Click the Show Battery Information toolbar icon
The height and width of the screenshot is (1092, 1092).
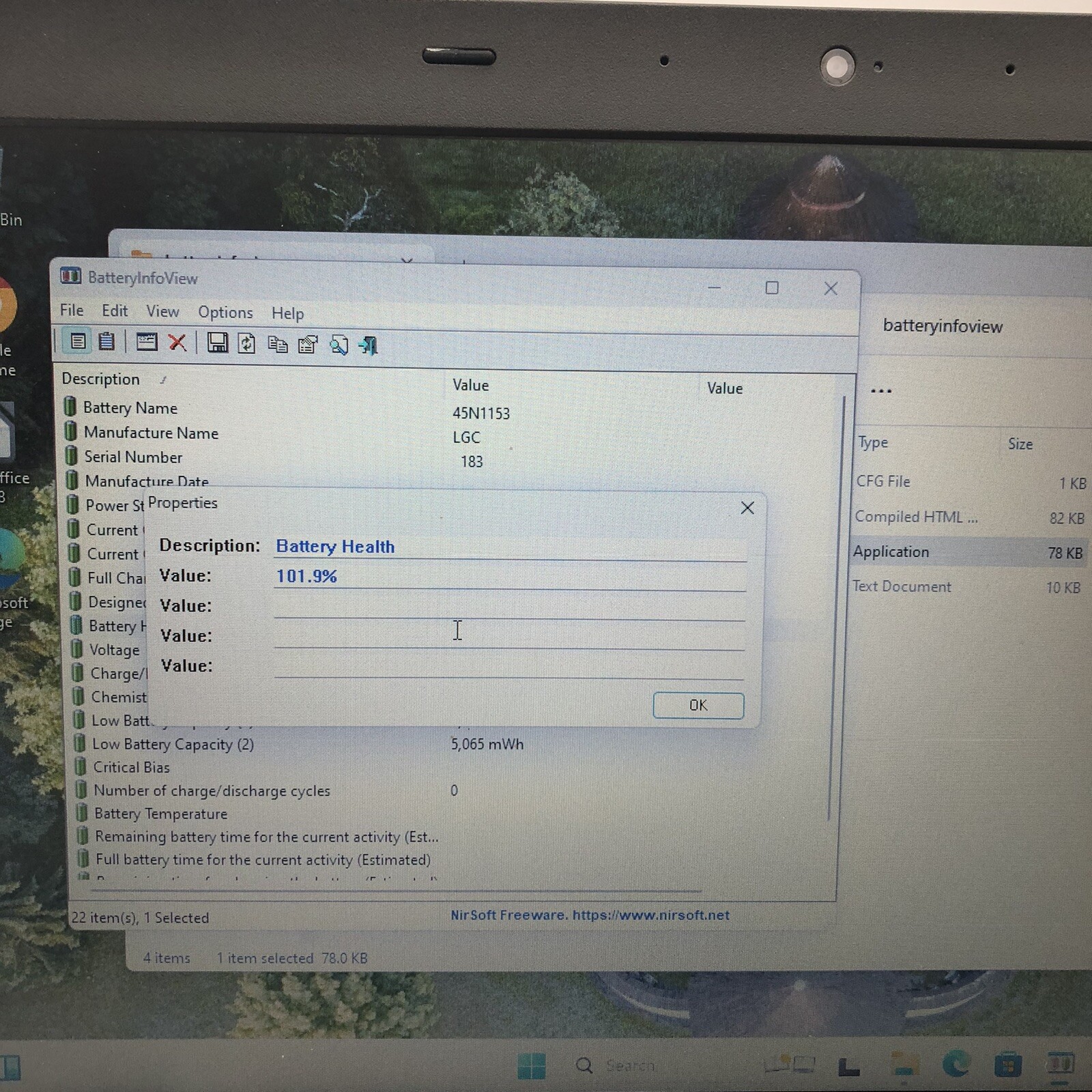tap(78, 341)
